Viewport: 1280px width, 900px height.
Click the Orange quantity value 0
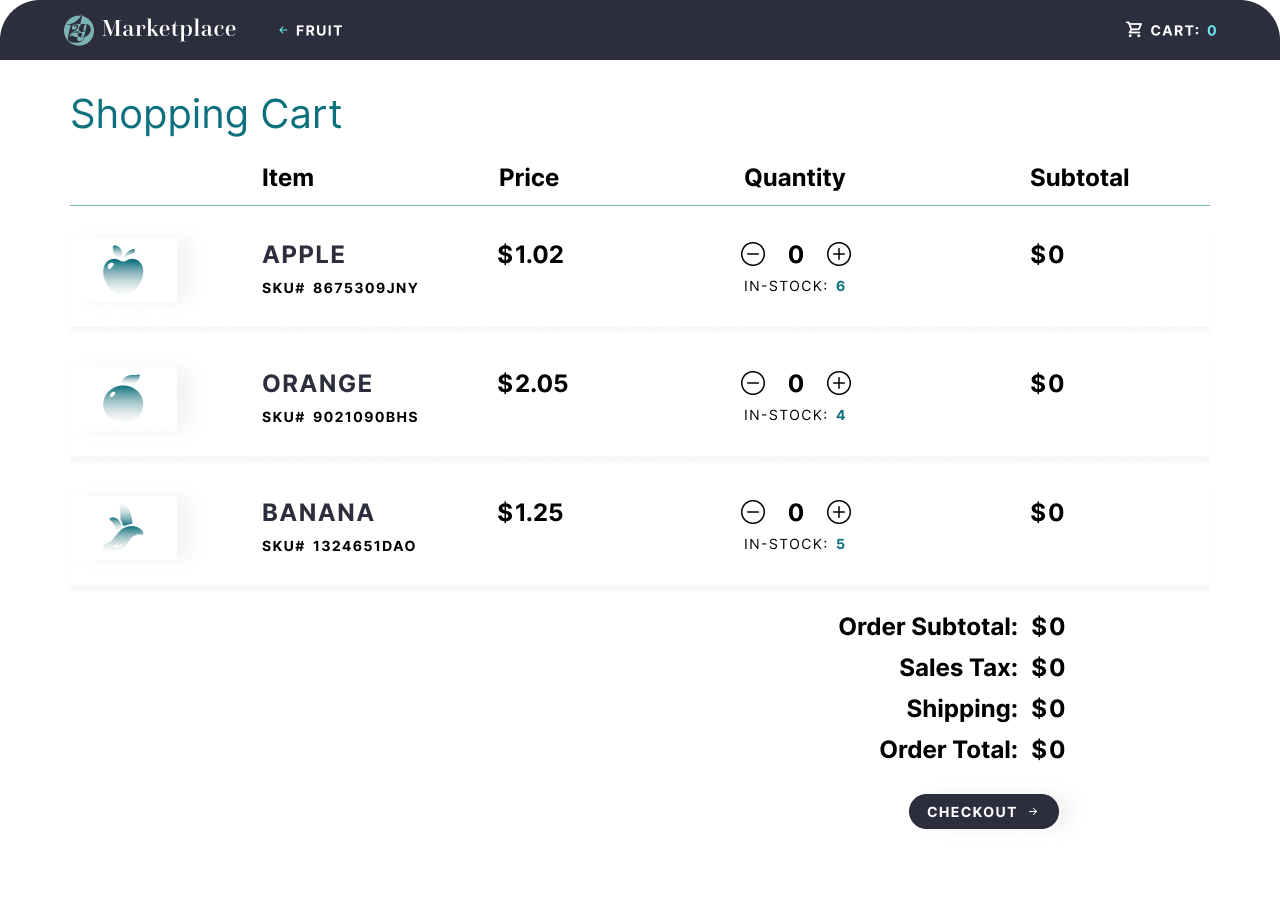coord(796,384)
